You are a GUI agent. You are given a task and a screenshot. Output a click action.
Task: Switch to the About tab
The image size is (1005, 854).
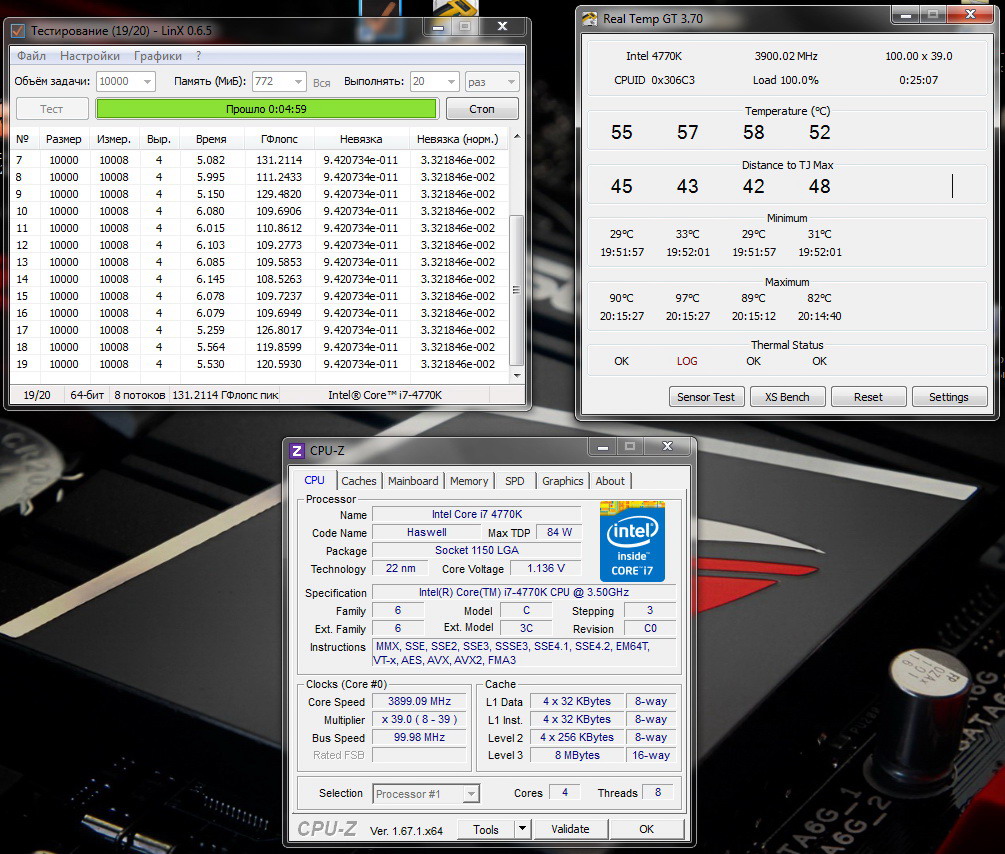[x=610, y=481]
